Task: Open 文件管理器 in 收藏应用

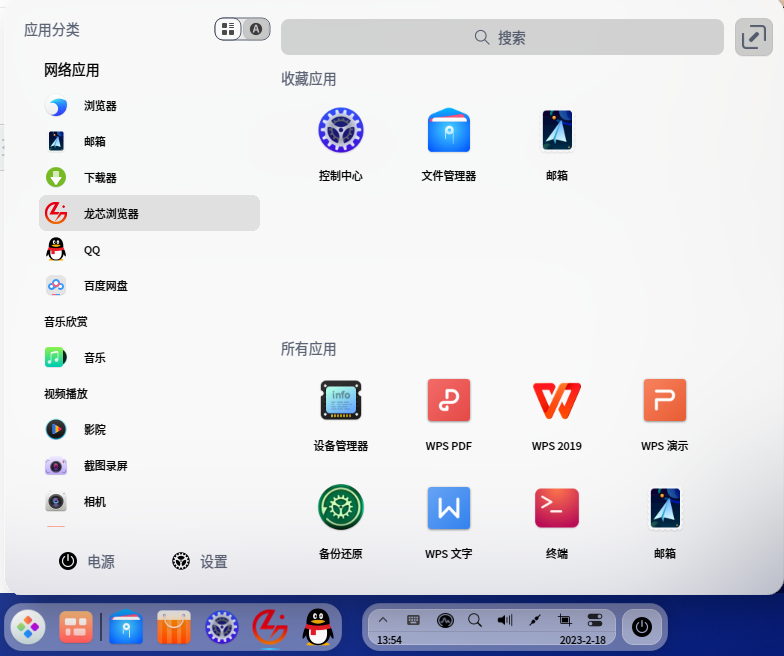Action: coord(448,144)
